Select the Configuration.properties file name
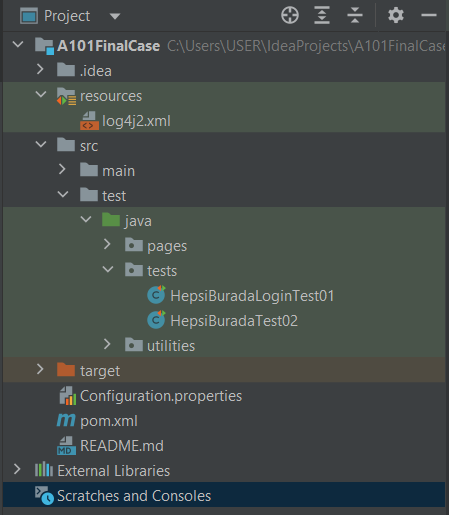Image resolution: width=449 pixels, height=515 pixels. 161,396
